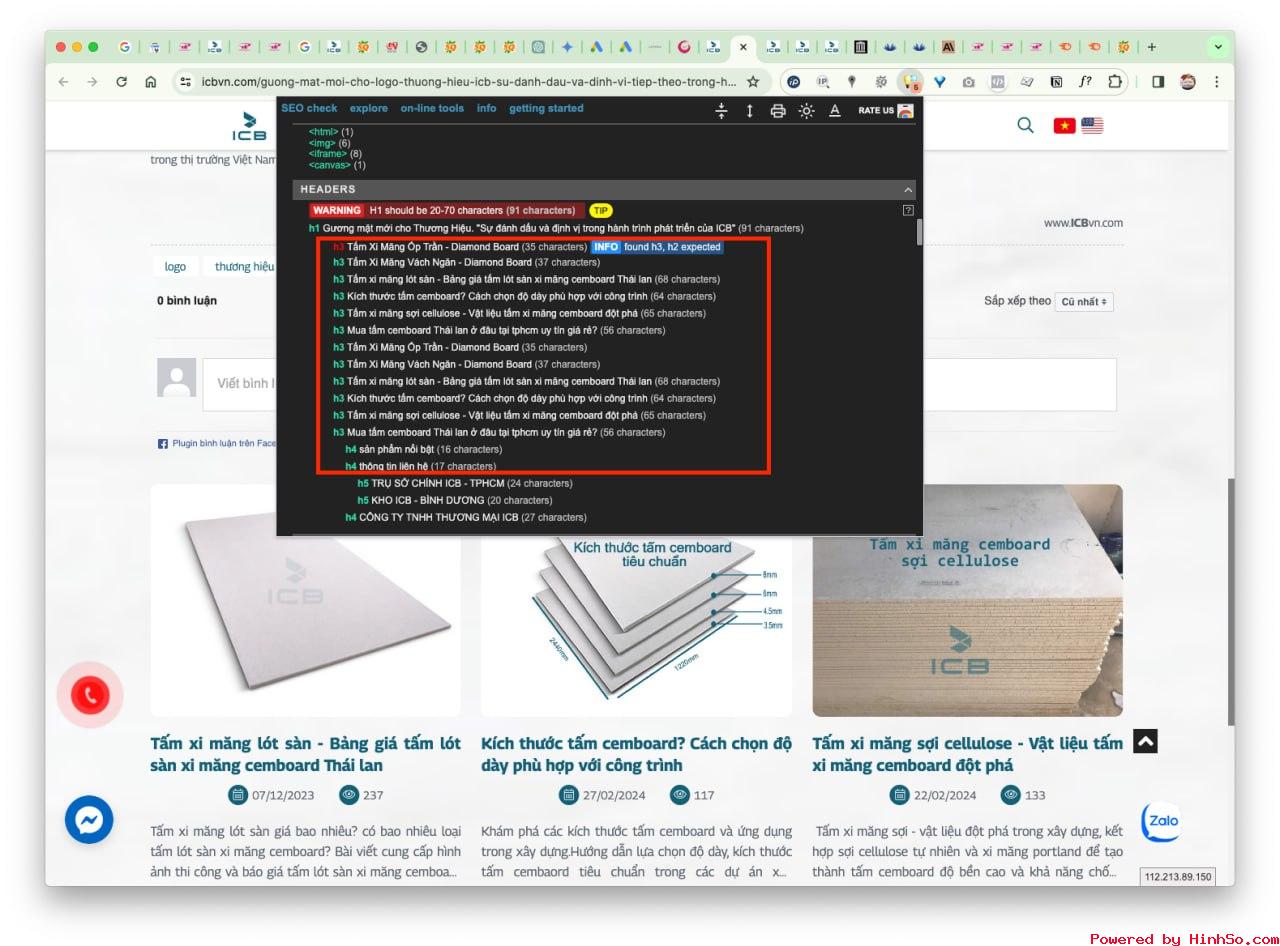Screen dimensions: 1280x946
Task: Open the tab search dropdown arrow
Action: tap(1217, 46)
